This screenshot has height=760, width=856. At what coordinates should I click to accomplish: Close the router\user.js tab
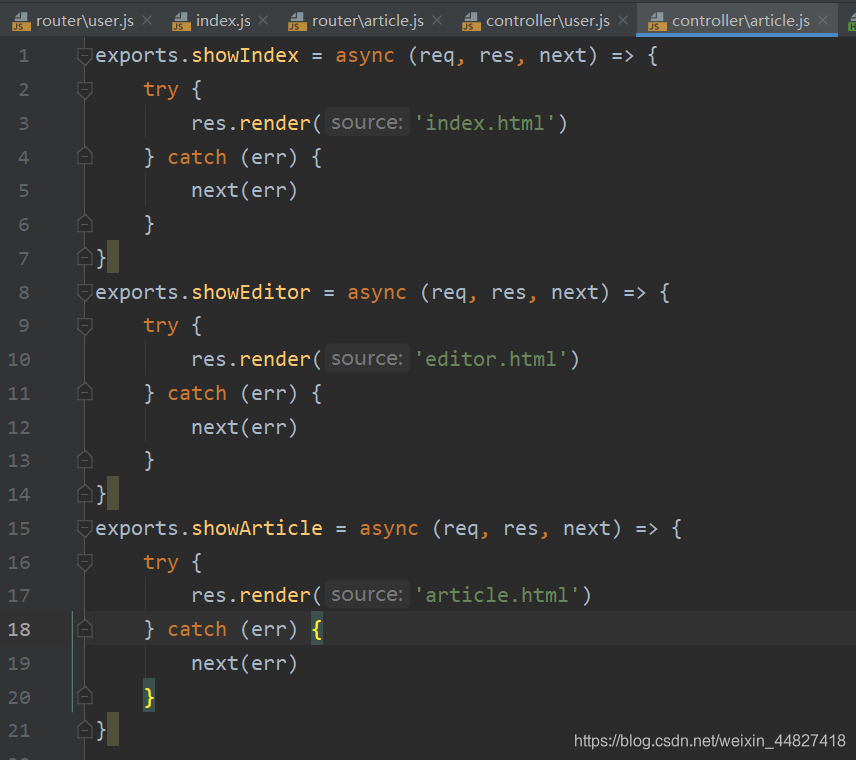pos(147,21)
